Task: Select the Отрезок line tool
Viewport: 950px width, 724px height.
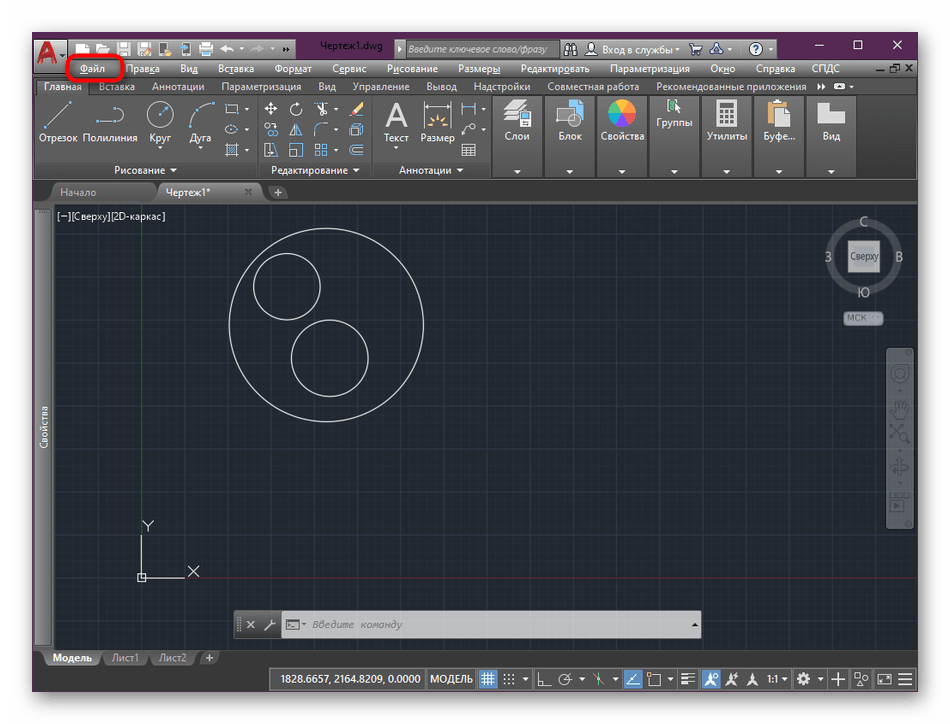Action: 58,122
